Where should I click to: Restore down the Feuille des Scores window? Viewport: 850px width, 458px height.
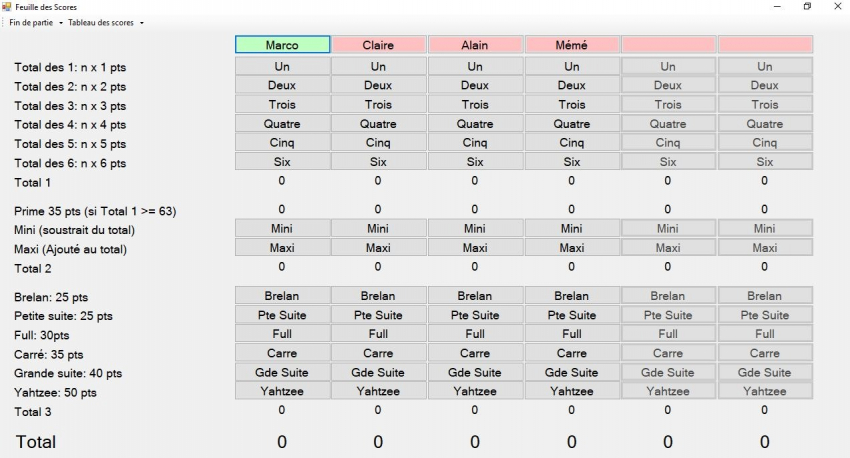[807, 7]
